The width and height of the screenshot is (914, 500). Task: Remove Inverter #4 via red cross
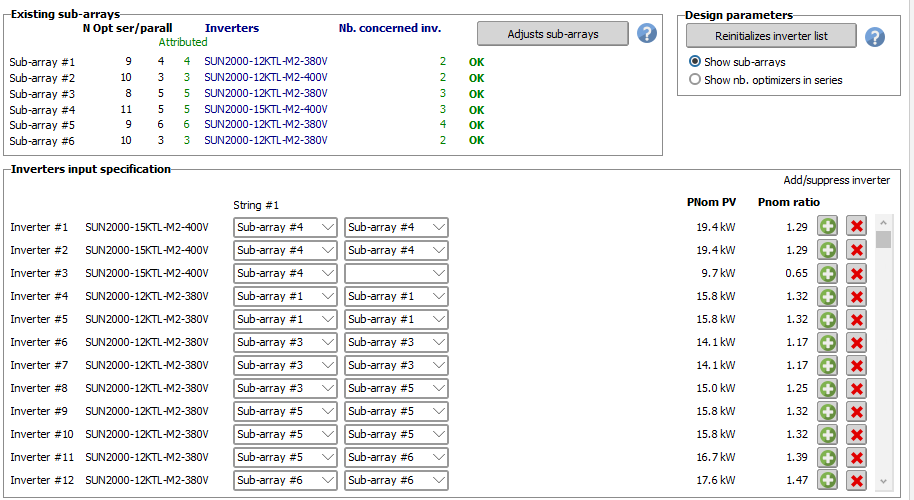pyautogui.click(x=856, y=296)
